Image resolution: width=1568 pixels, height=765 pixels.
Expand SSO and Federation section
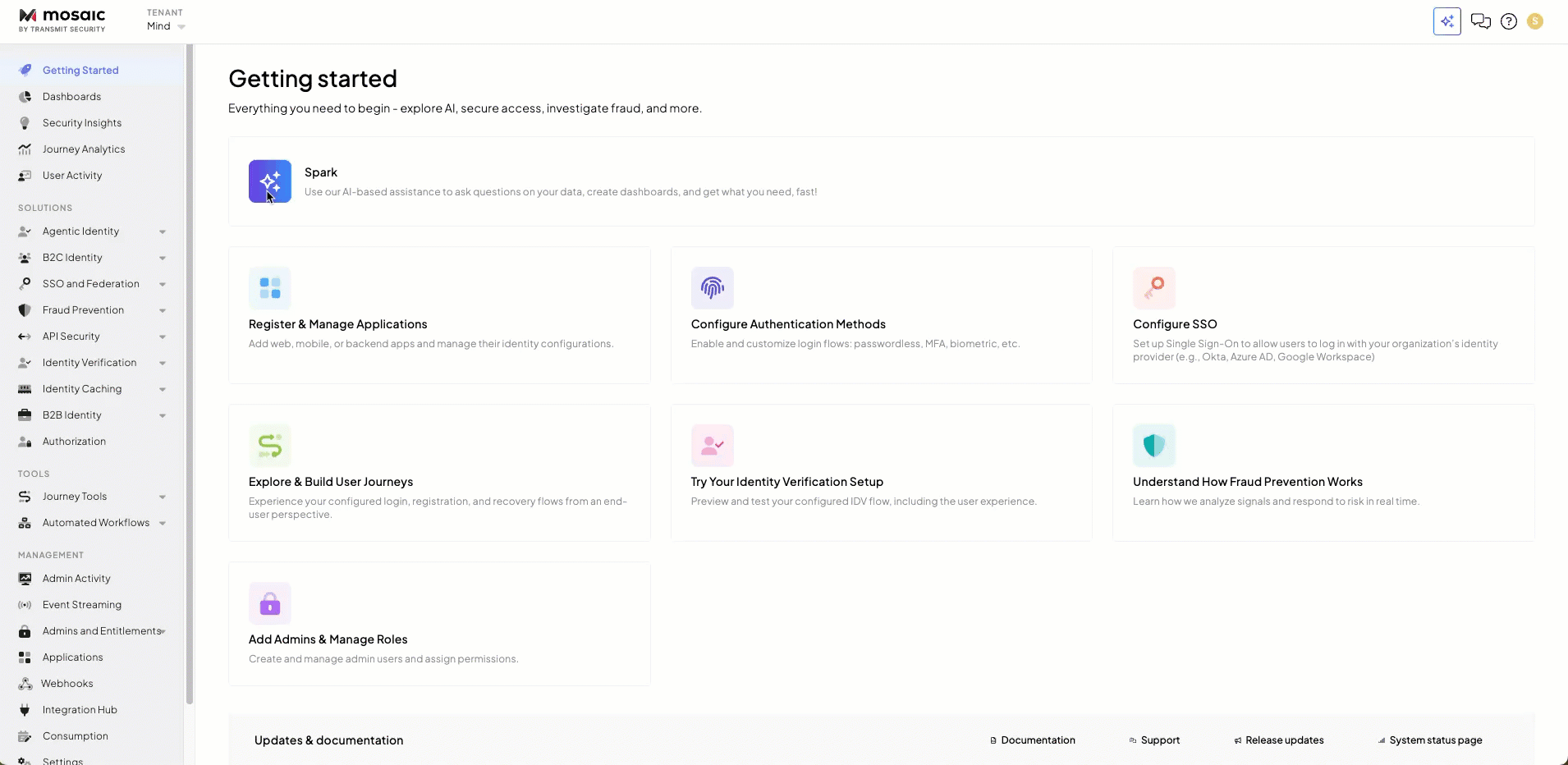point(162,285)
